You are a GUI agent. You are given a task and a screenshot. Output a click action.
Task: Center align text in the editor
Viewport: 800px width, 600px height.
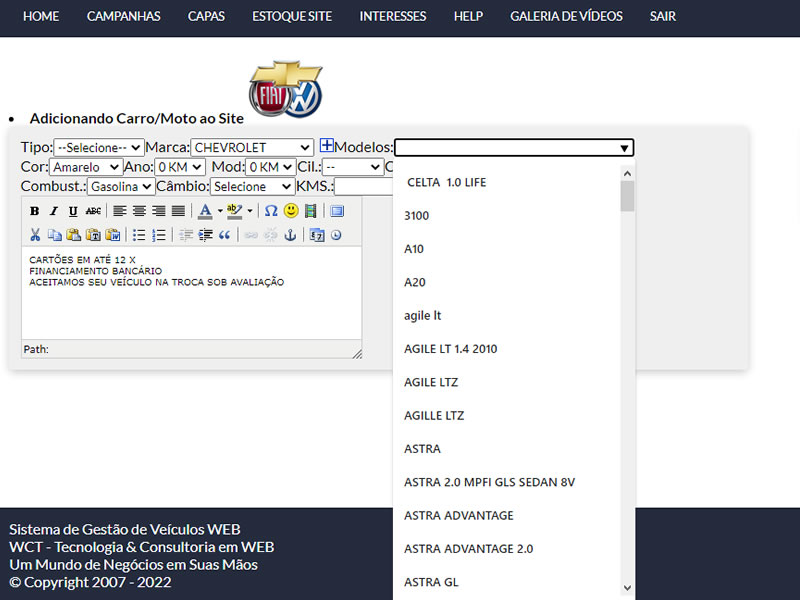pos(139,211)
